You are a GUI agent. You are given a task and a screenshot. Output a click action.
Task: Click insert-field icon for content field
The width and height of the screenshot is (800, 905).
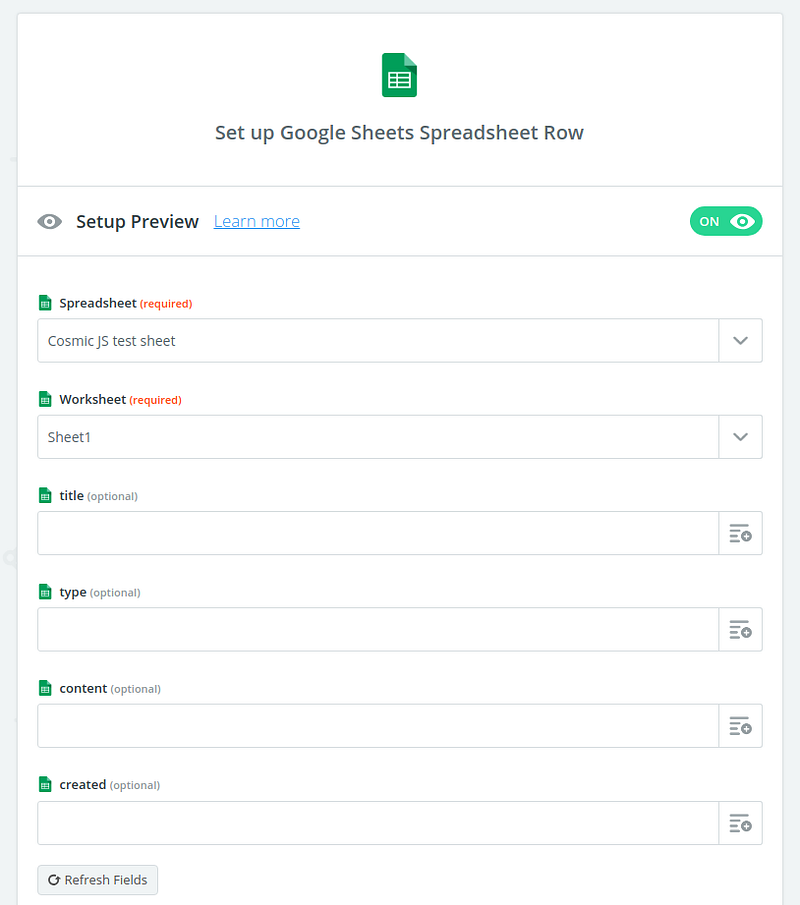coord(740,726)
